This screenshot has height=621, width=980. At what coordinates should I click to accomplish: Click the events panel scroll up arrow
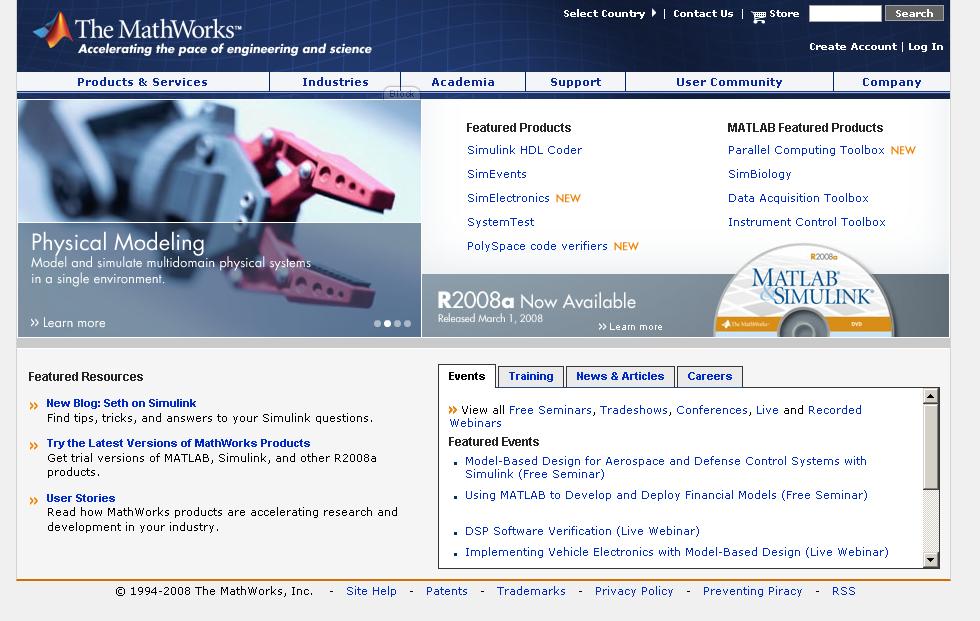(x=930, y=396)
